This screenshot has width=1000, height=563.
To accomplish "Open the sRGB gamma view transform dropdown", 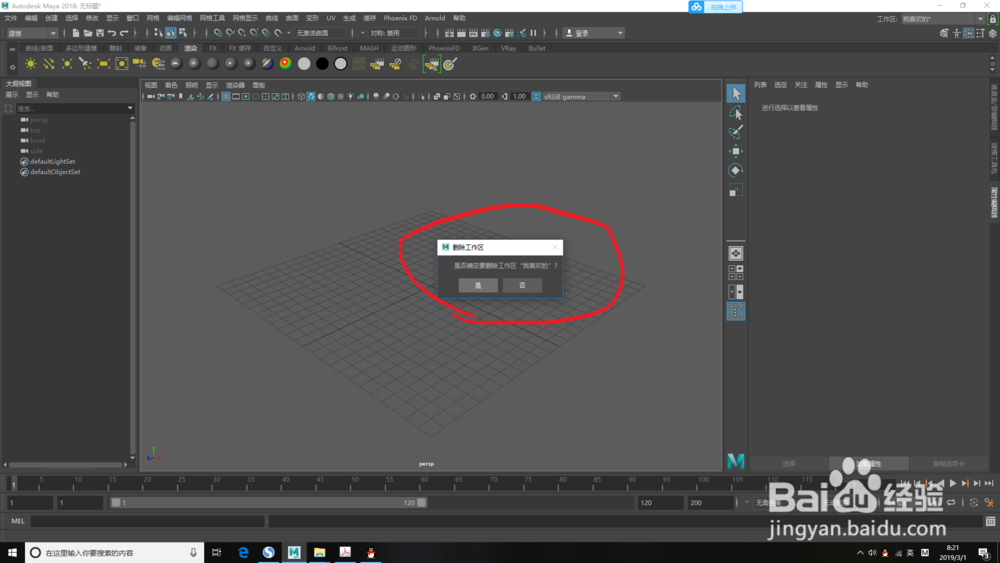I will 581,96.
